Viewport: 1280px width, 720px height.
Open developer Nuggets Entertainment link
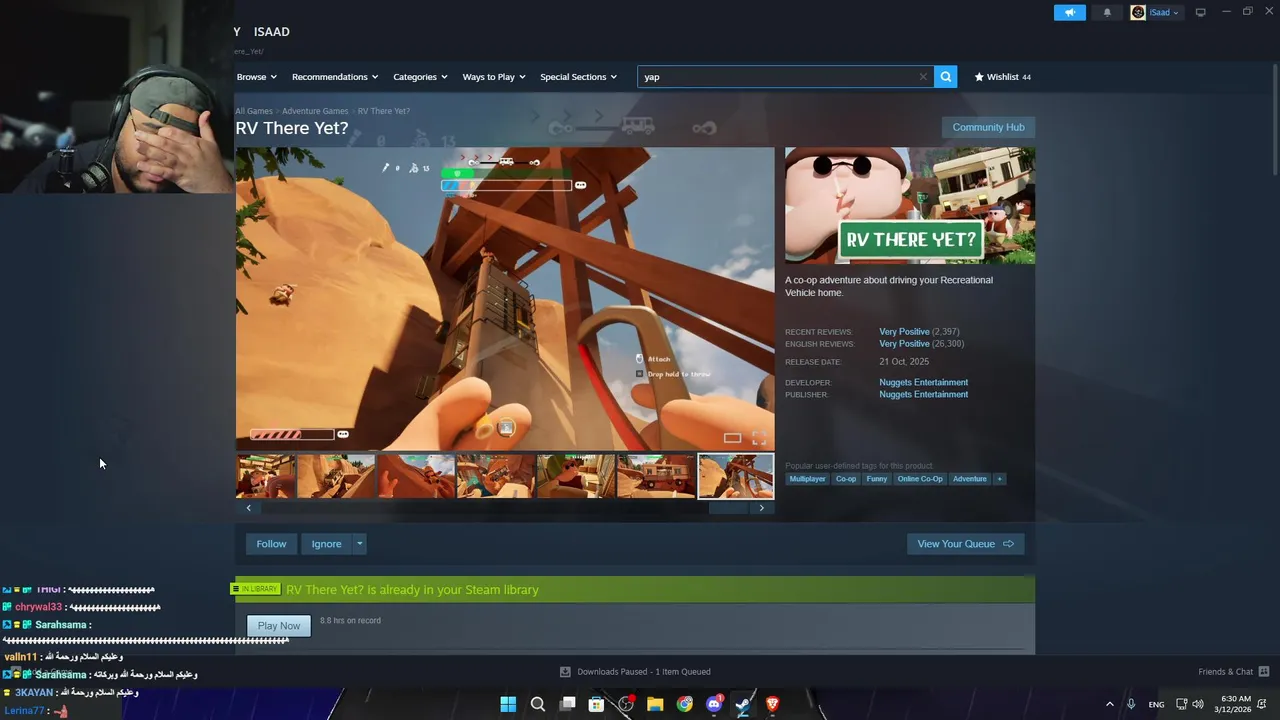coord(923,382)
